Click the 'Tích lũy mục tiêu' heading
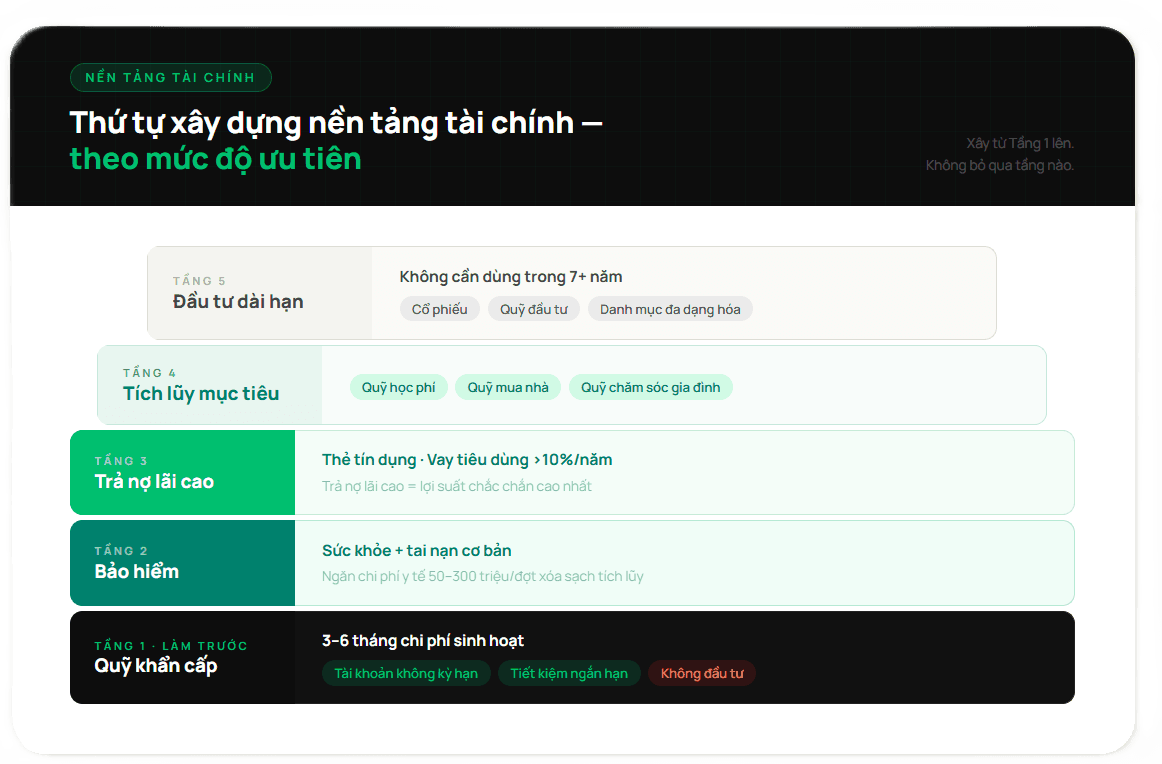Viewport: 1162px width, 764px height. [x=201, y=393]
